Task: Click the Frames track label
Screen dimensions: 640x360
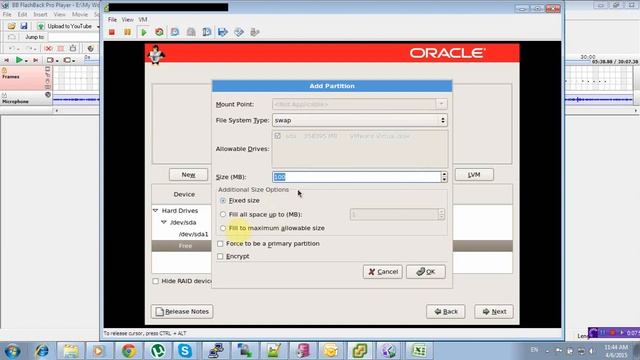Action: 11,77
